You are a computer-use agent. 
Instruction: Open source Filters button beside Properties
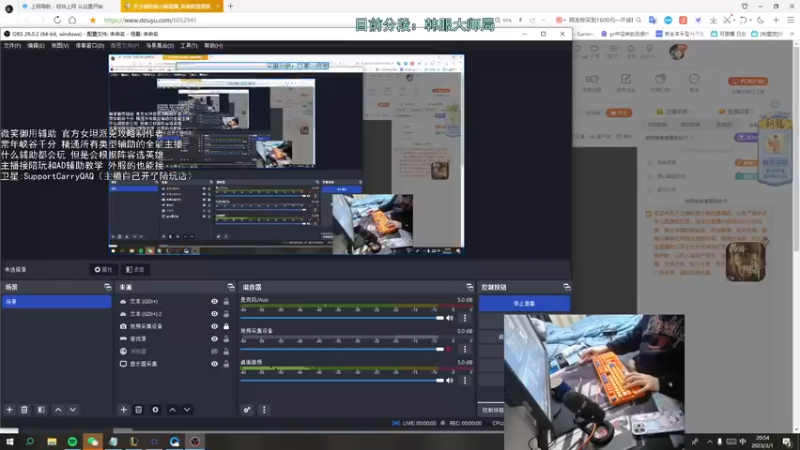(x=135, y=269)
